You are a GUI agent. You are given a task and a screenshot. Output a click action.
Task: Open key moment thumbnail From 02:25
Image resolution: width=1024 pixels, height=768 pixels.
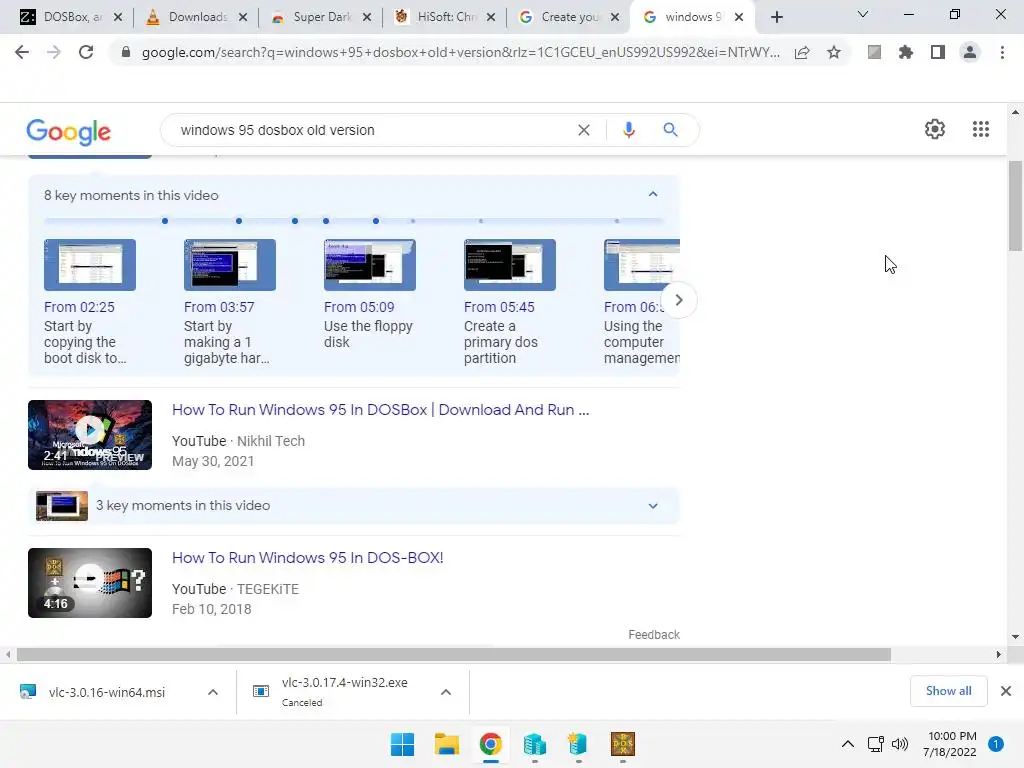(x=90, y=264)
